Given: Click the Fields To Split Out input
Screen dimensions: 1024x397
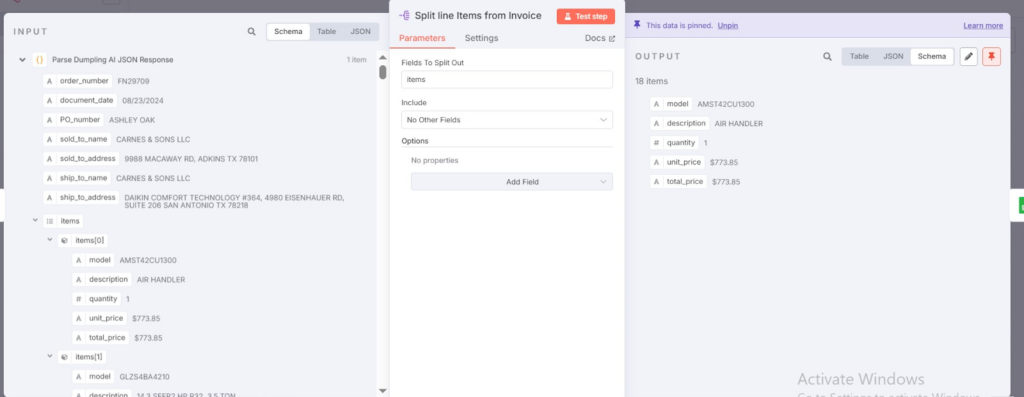Looking at the screenshot, I should pos(507,80).
